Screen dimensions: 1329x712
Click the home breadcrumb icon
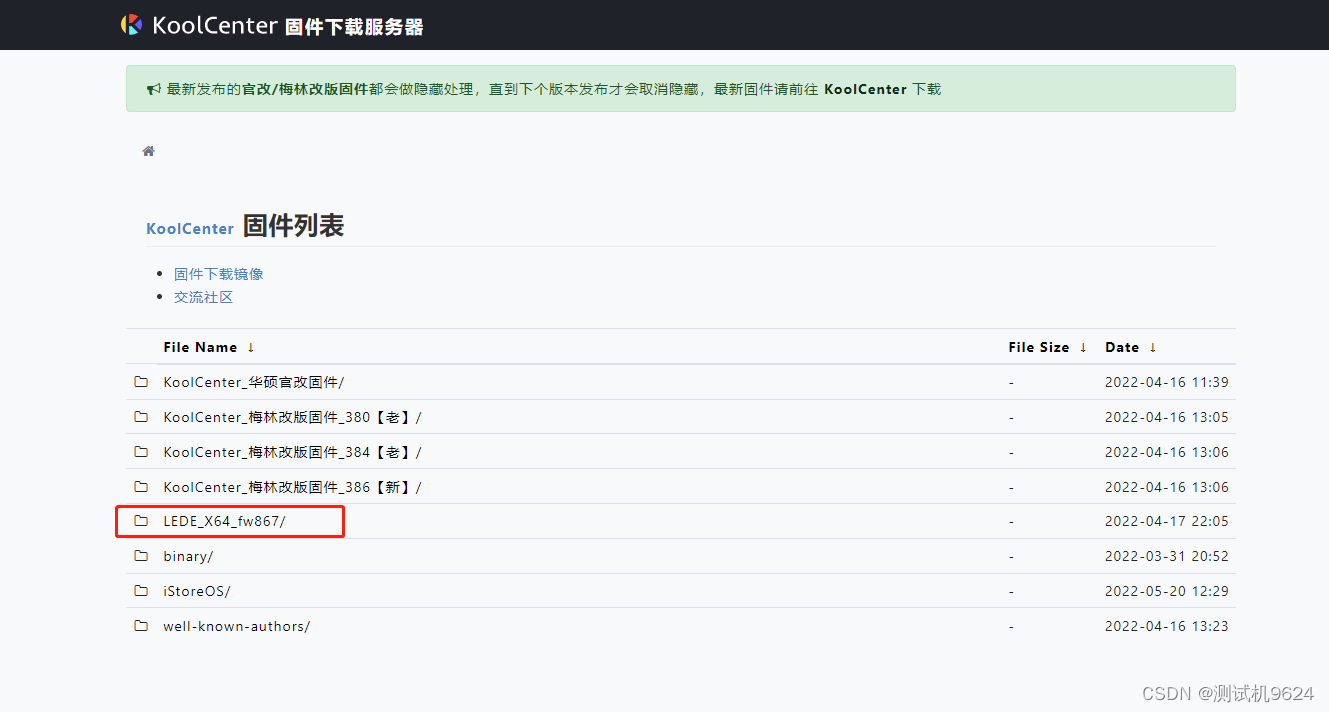pyautogui.click(x=149, y=151)
